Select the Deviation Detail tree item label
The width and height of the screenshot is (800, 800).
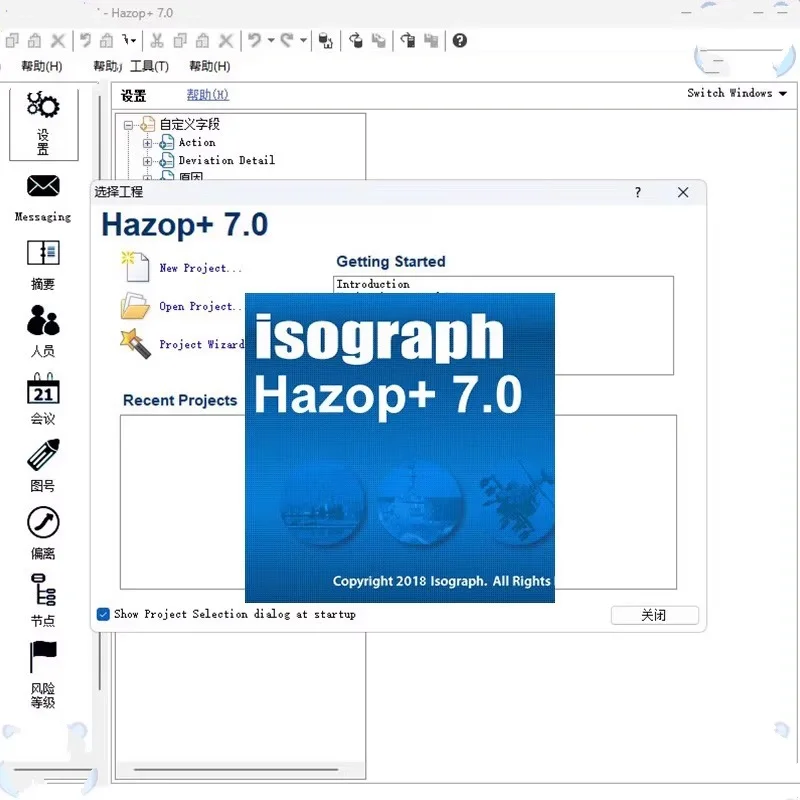tap(227, 160)
